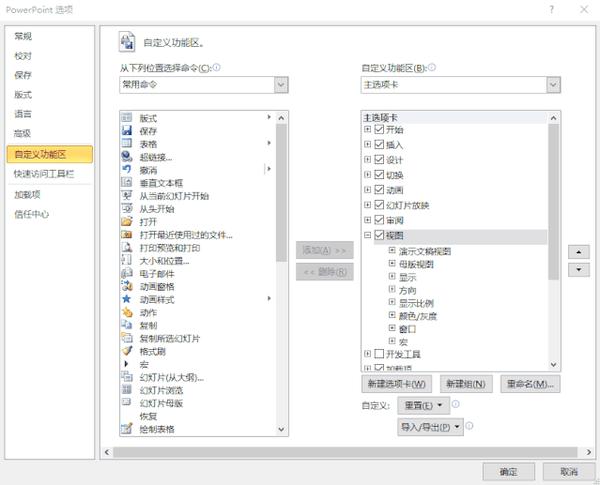
Task: Click the command list vertical scrollbar thumb
Action: tap(281, 193)
